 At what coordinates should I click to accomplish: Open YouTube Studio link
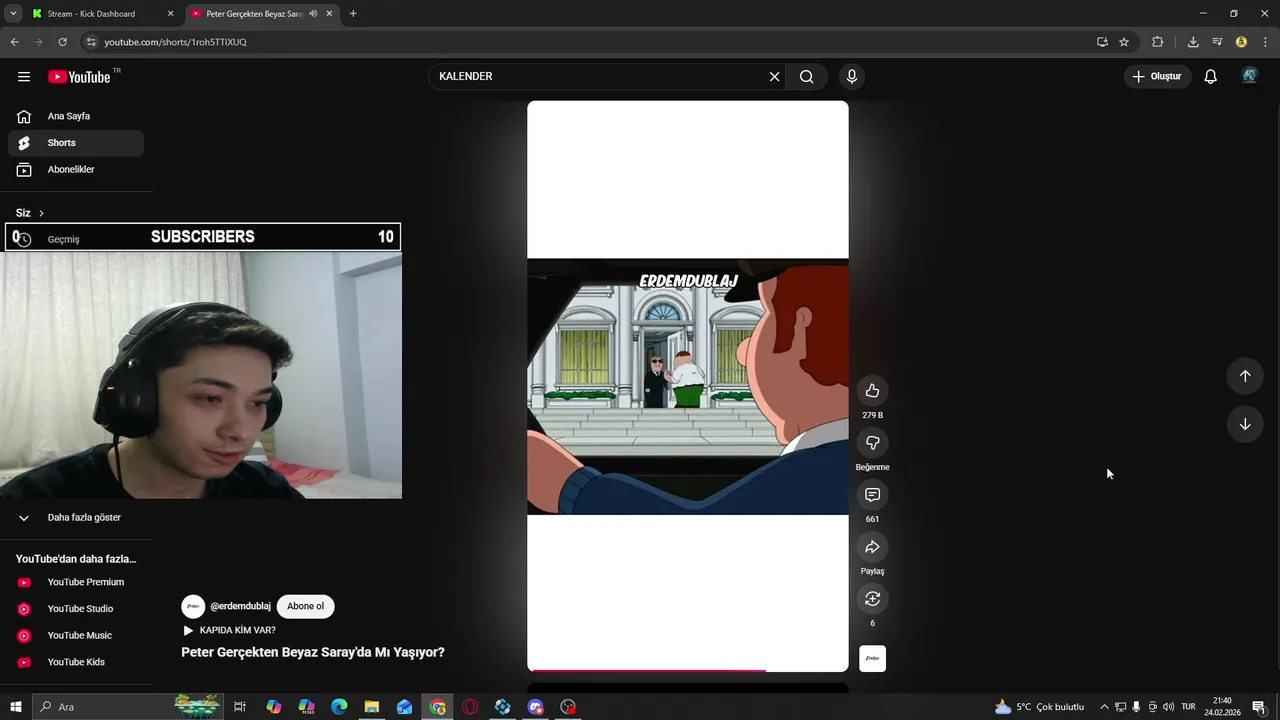[76, 609]
